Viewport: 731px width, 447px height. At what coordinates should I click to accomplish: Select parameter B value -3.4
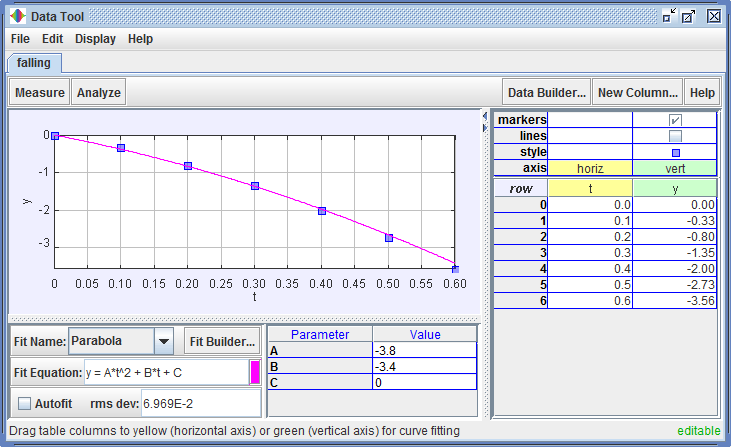tap(424, 366)
